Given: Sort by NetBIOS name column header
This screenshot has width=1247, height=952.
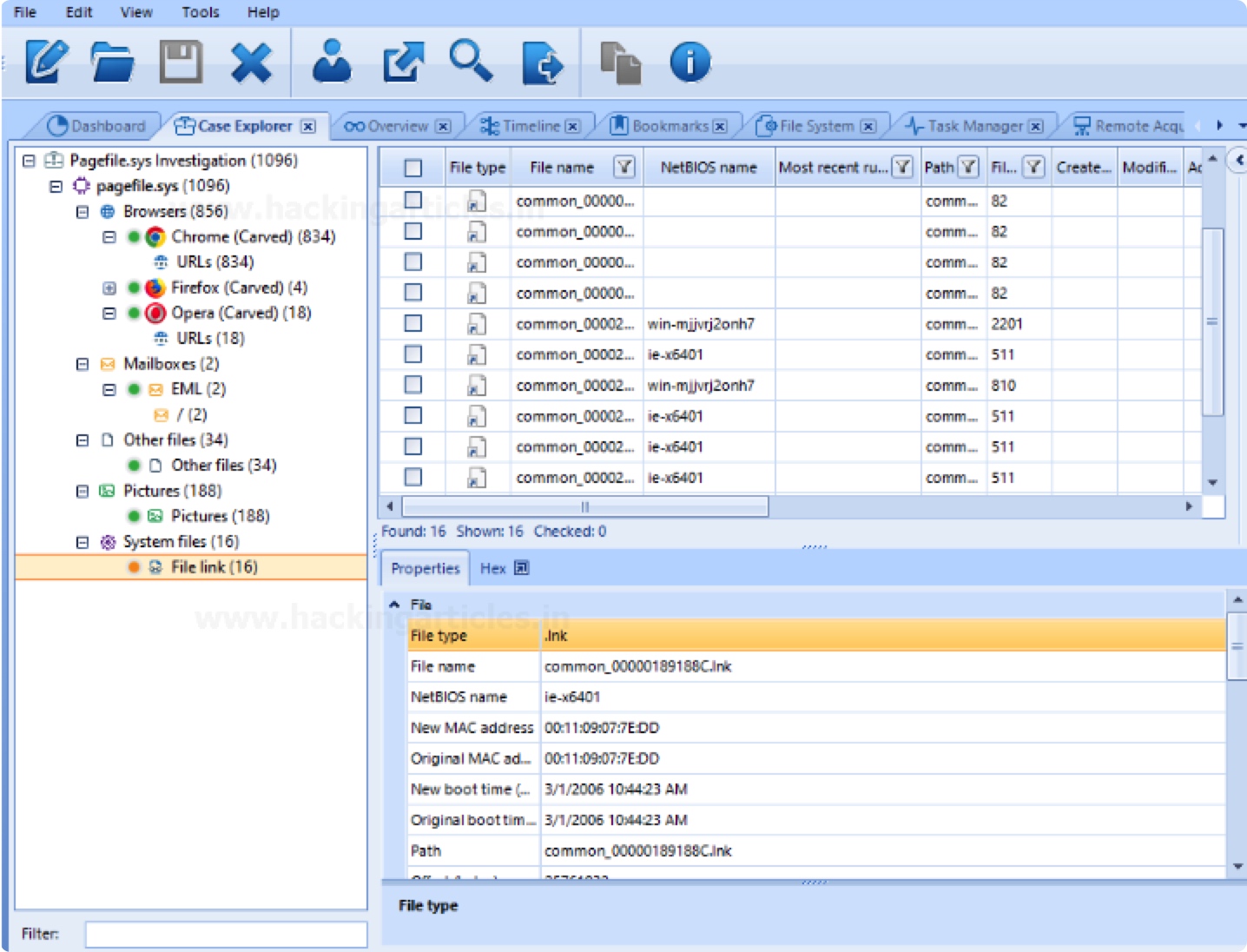Looking at the screenshot, I should click(709, 167).
